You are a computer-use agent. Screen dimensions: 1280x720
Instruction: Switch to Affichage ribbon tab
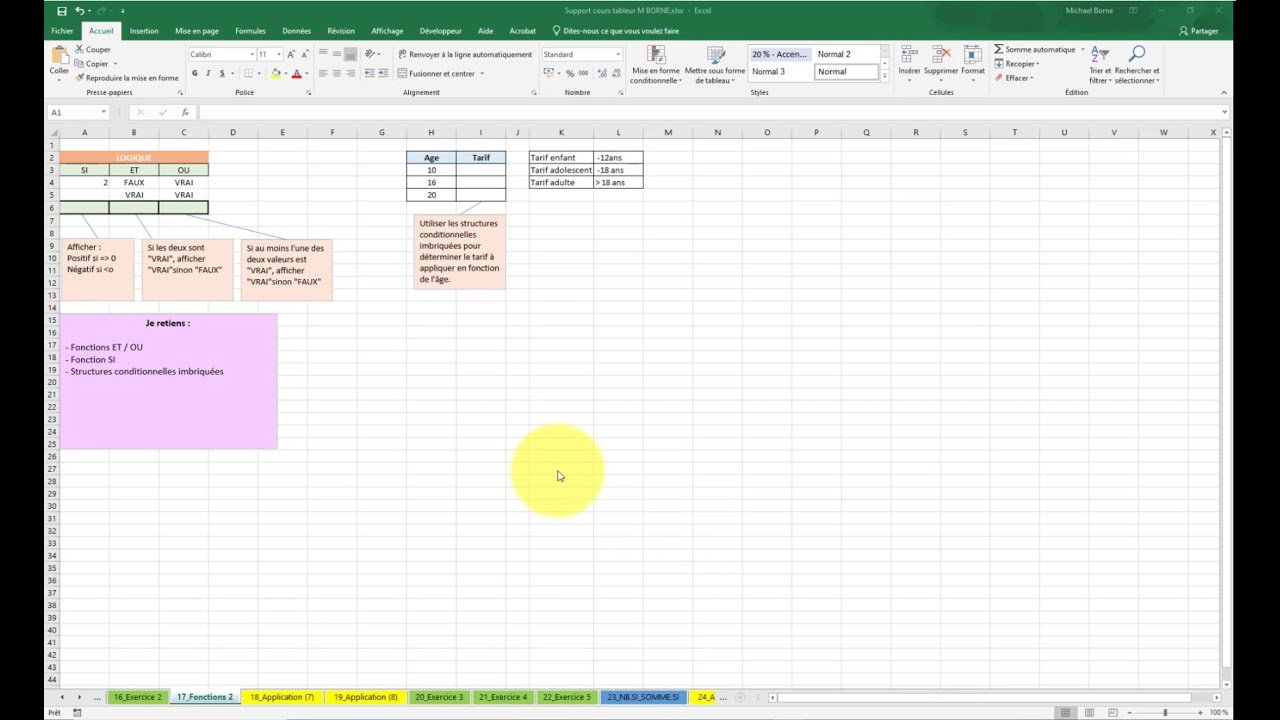[387, 31]
